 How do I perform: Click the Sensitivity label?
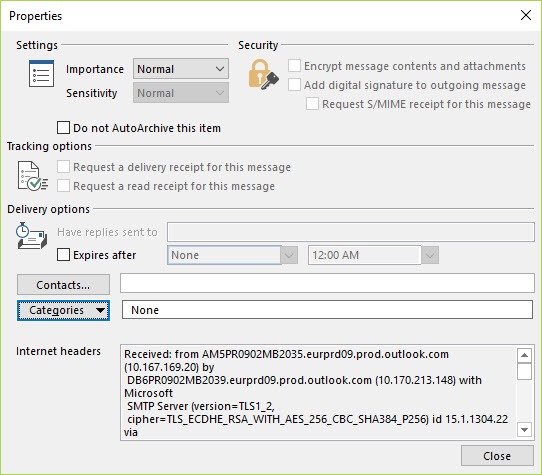click(92, 93)
